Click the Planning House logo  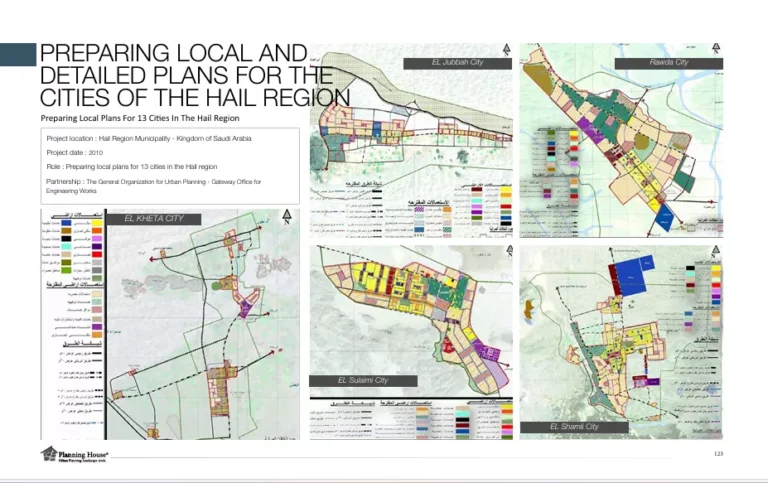(74, 455)
